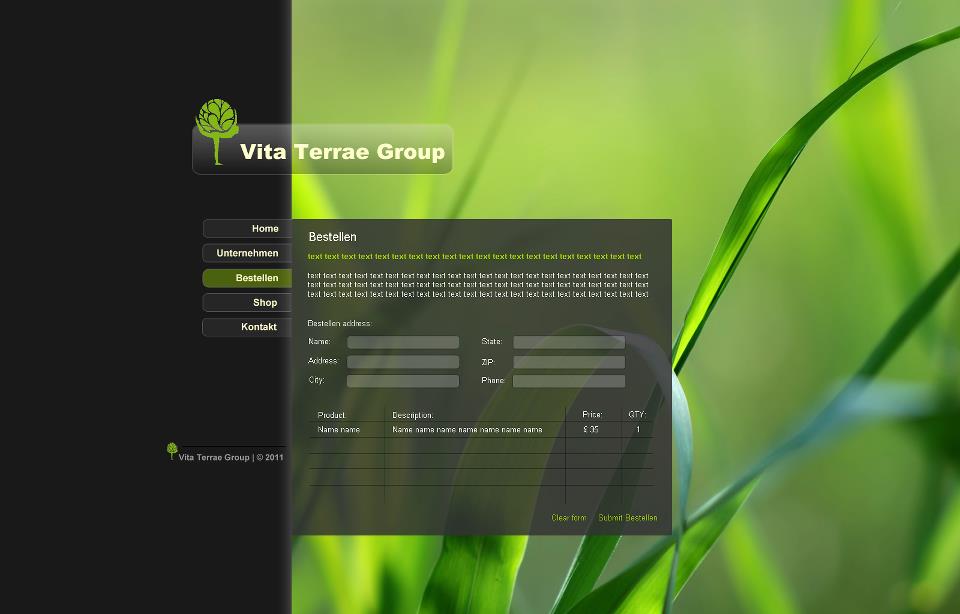Click the ZIP code field

click(x=569, y=362)
